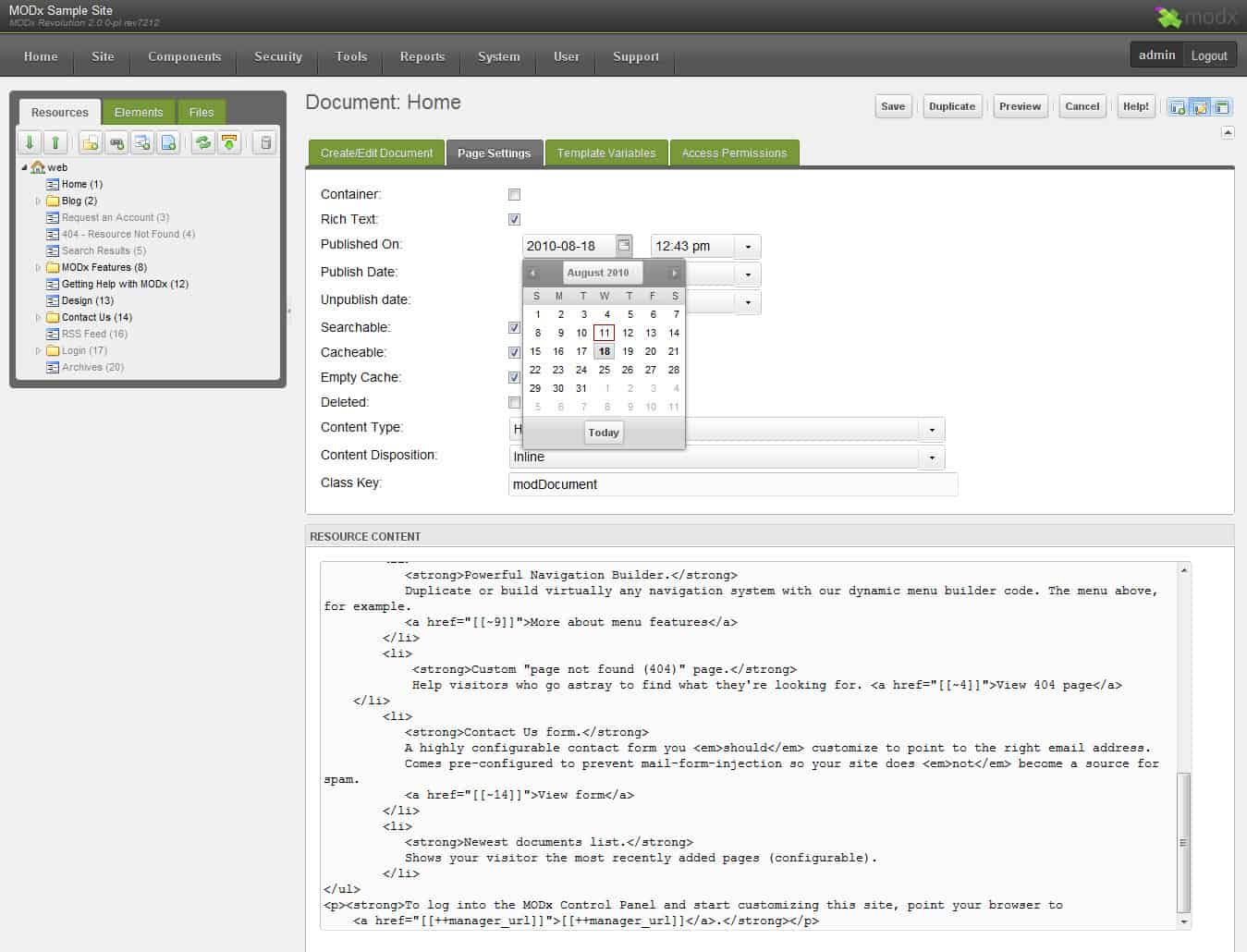Screen dimensions: 1247x952
Task: Open the Content Disposition dropdown arrow
Action: pyautogui.click(x=932, y=458)
